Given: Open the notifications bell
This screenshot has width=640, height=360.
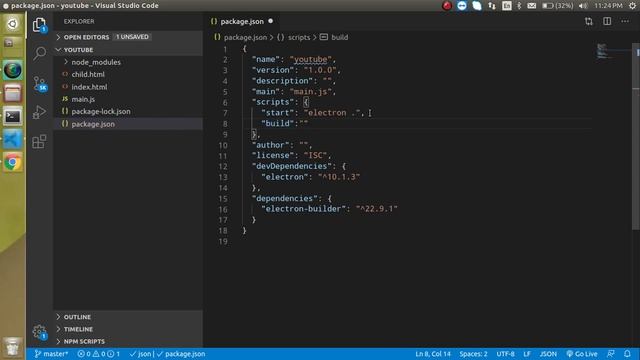Looking at the screenshot, I should click(x=627, y=354).
